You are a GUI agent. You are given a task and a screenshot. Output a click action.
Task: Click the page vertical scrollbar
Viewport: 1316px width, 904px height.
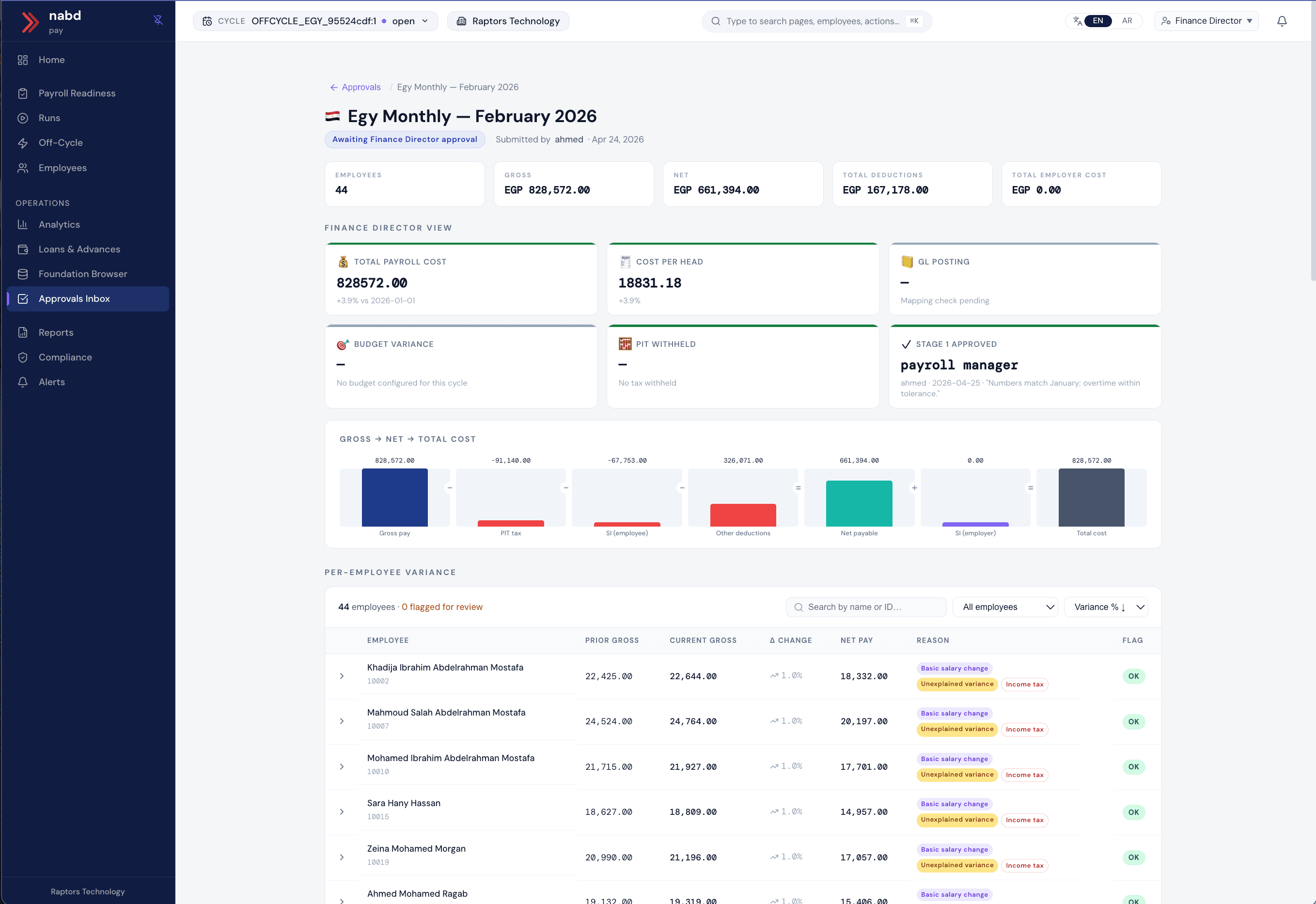[1312, 141]
